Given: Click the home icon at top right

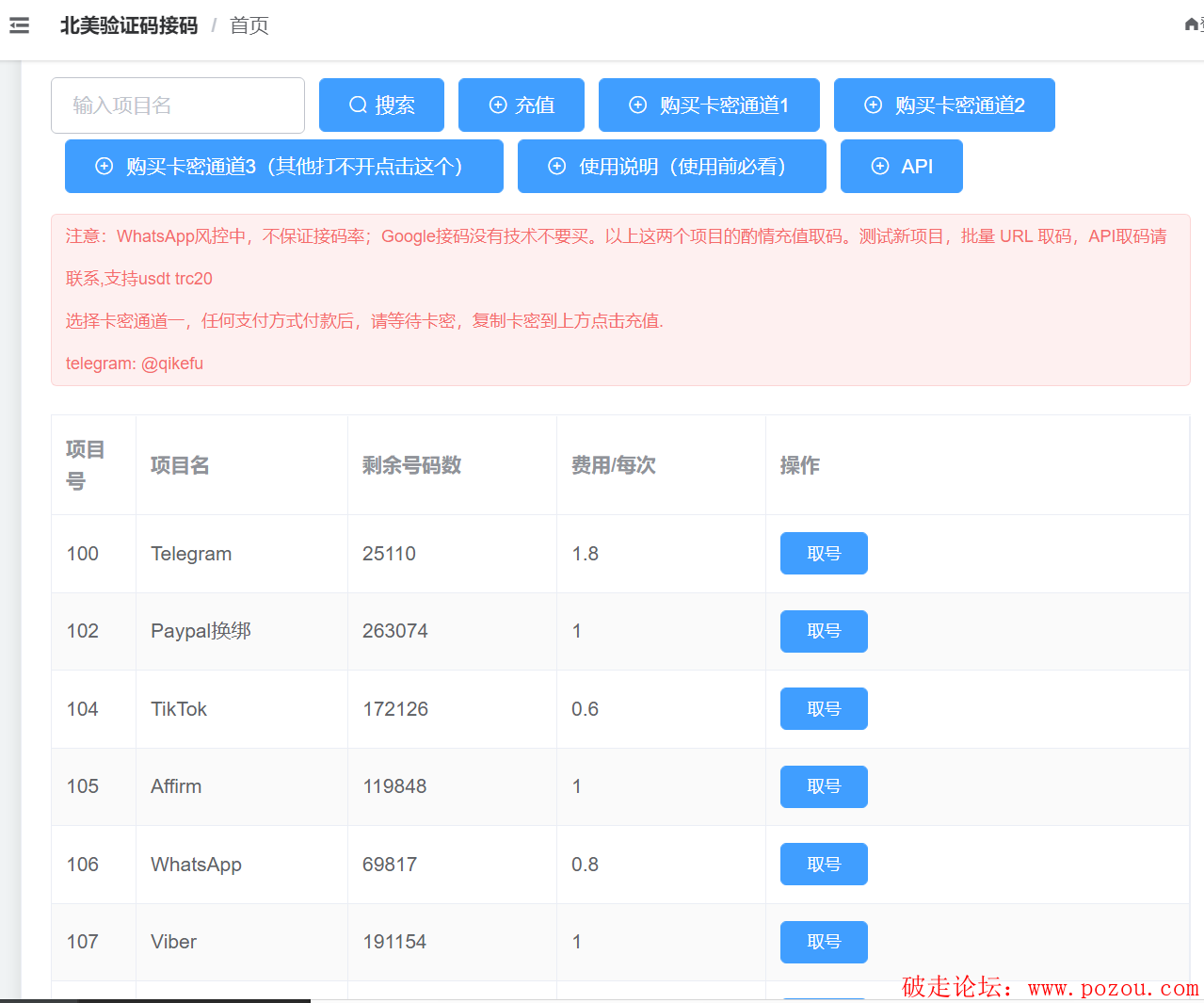Looking at the screenshot, I should (1192, 24).
